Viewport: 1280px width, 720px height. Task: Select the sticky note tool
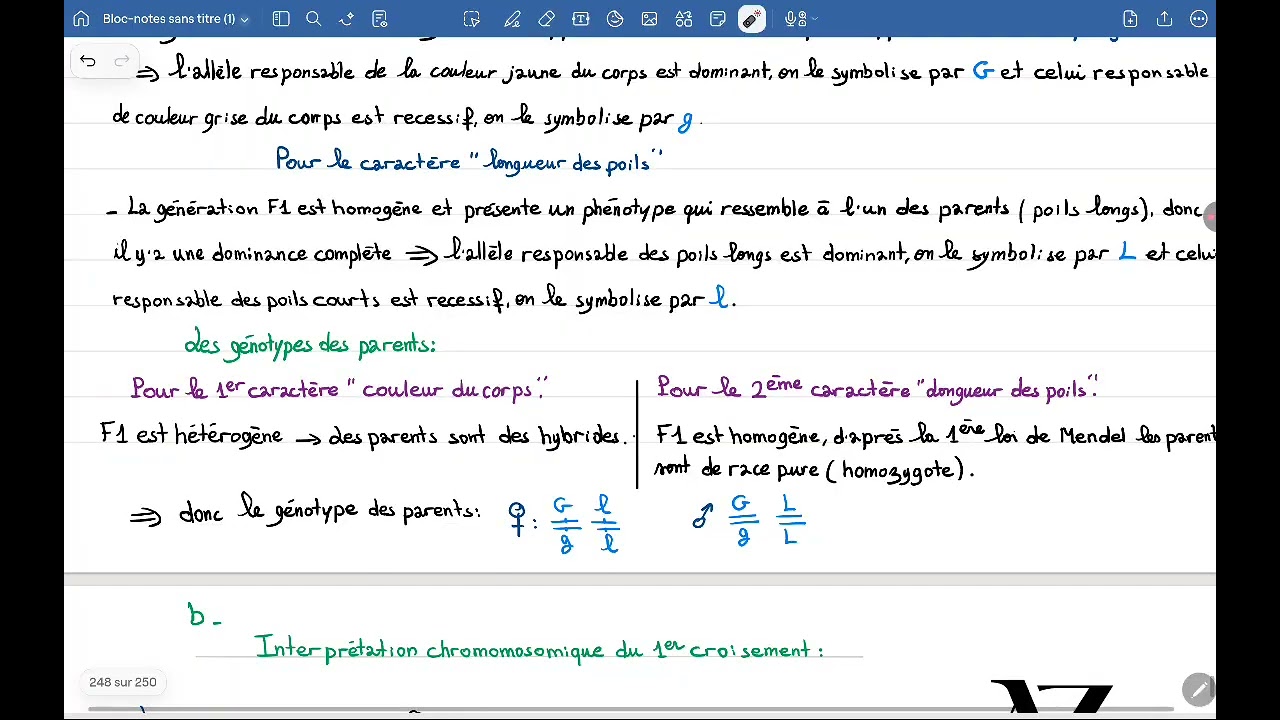tap(717, 19)
